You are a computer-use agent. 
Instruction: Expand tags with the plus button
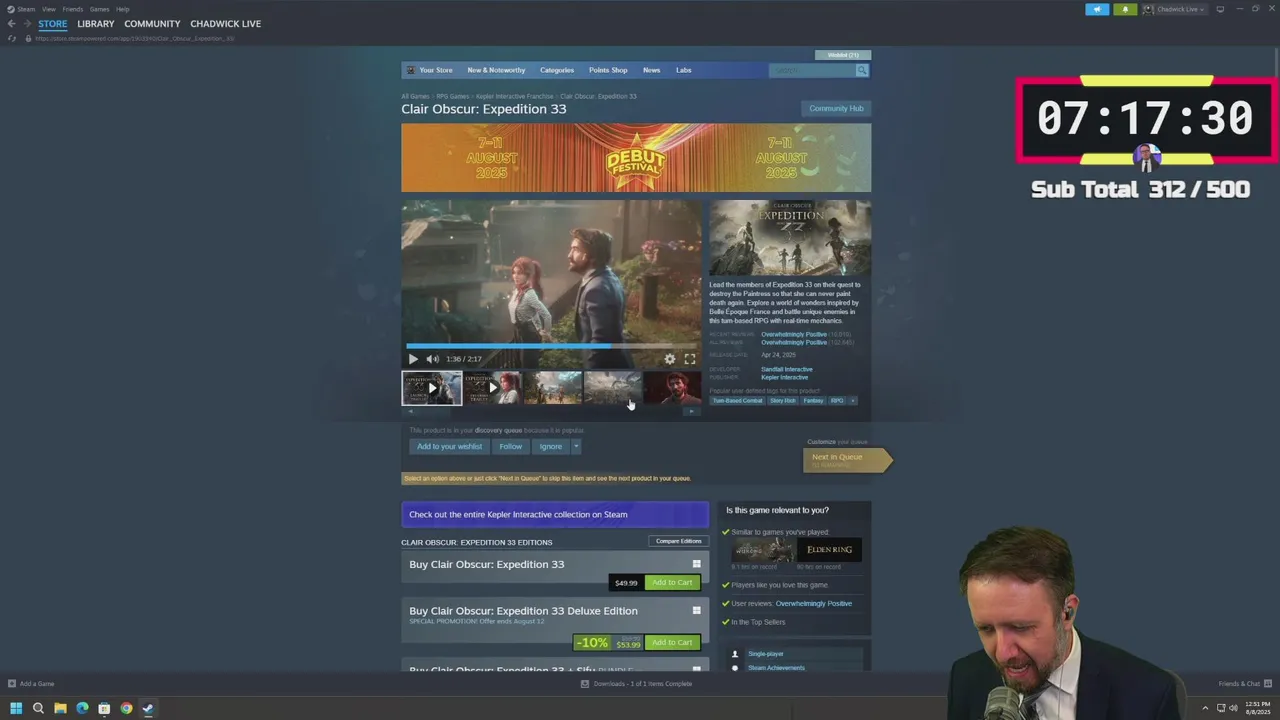852,401
